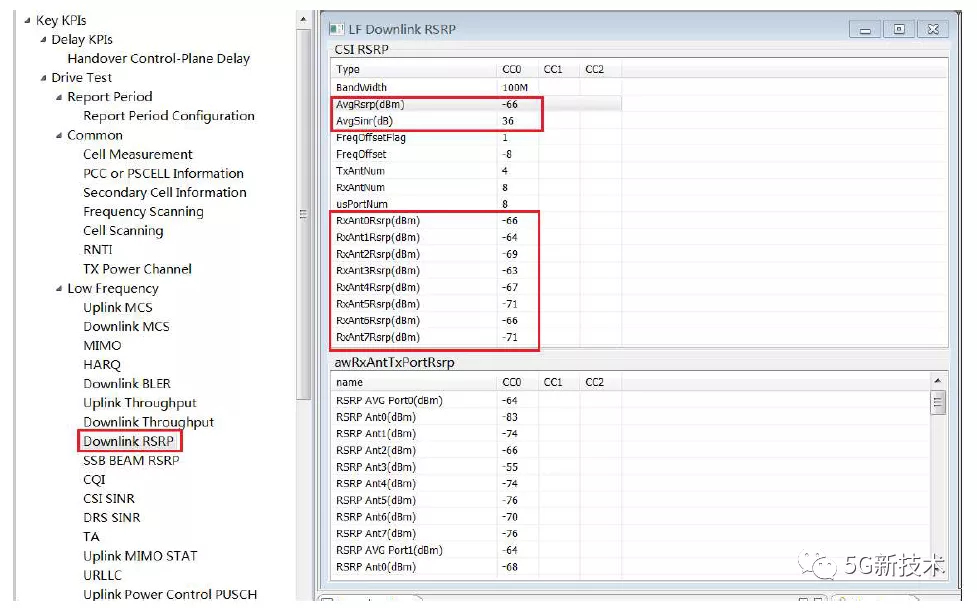Select the usPortNum row
Screen dimensions: 977x608
point(476,204)
